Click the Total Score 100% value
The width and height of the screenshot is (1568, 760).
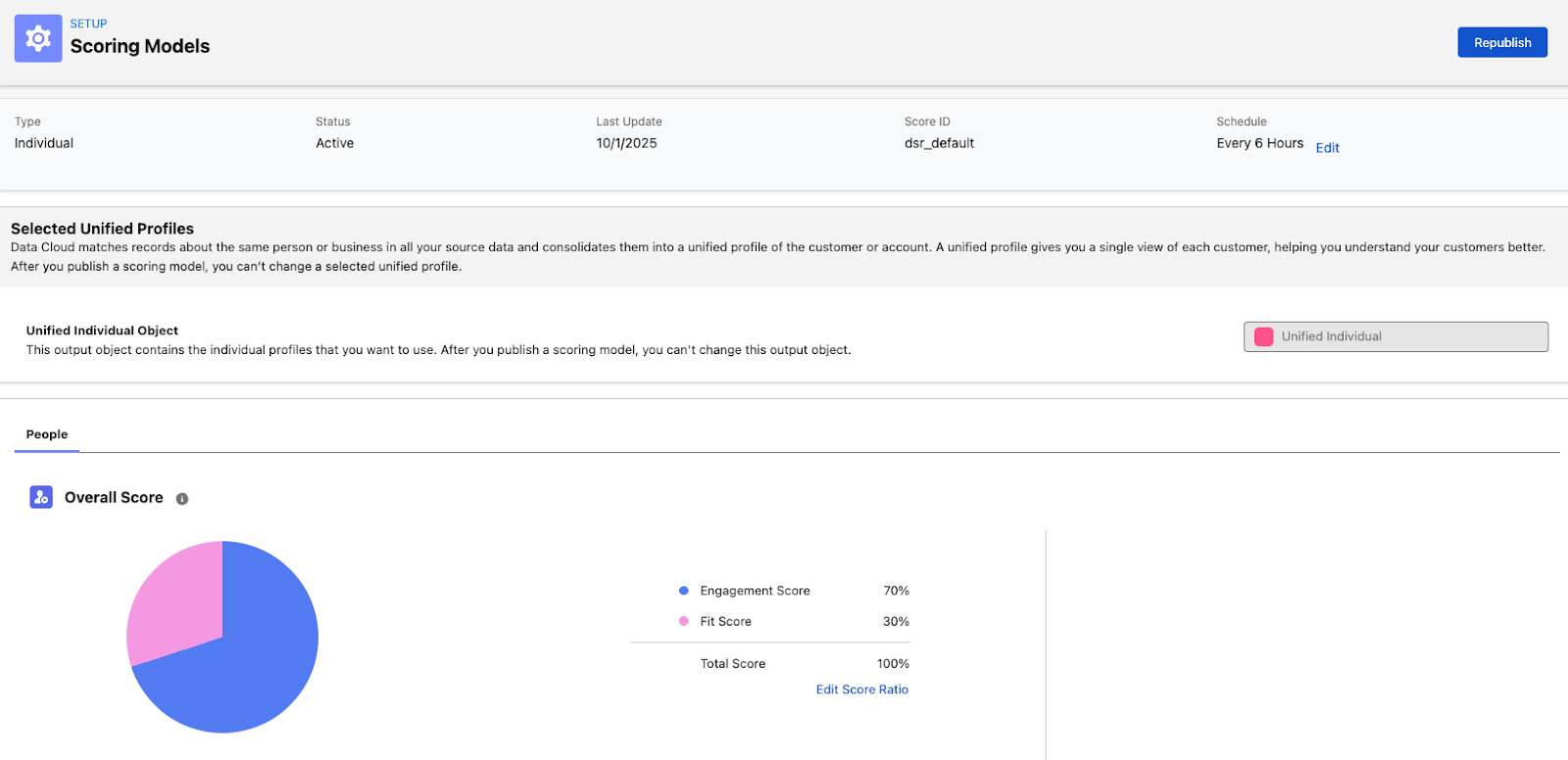tap(893, 664)
